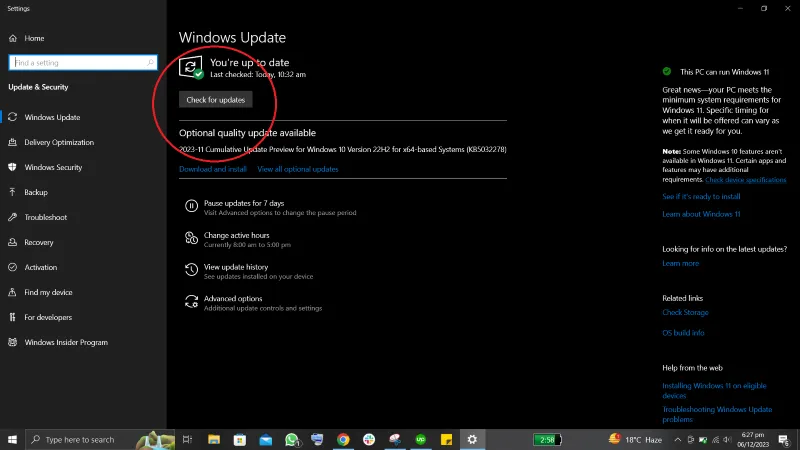Open the Mail app on the taskbar

(266, 439)
